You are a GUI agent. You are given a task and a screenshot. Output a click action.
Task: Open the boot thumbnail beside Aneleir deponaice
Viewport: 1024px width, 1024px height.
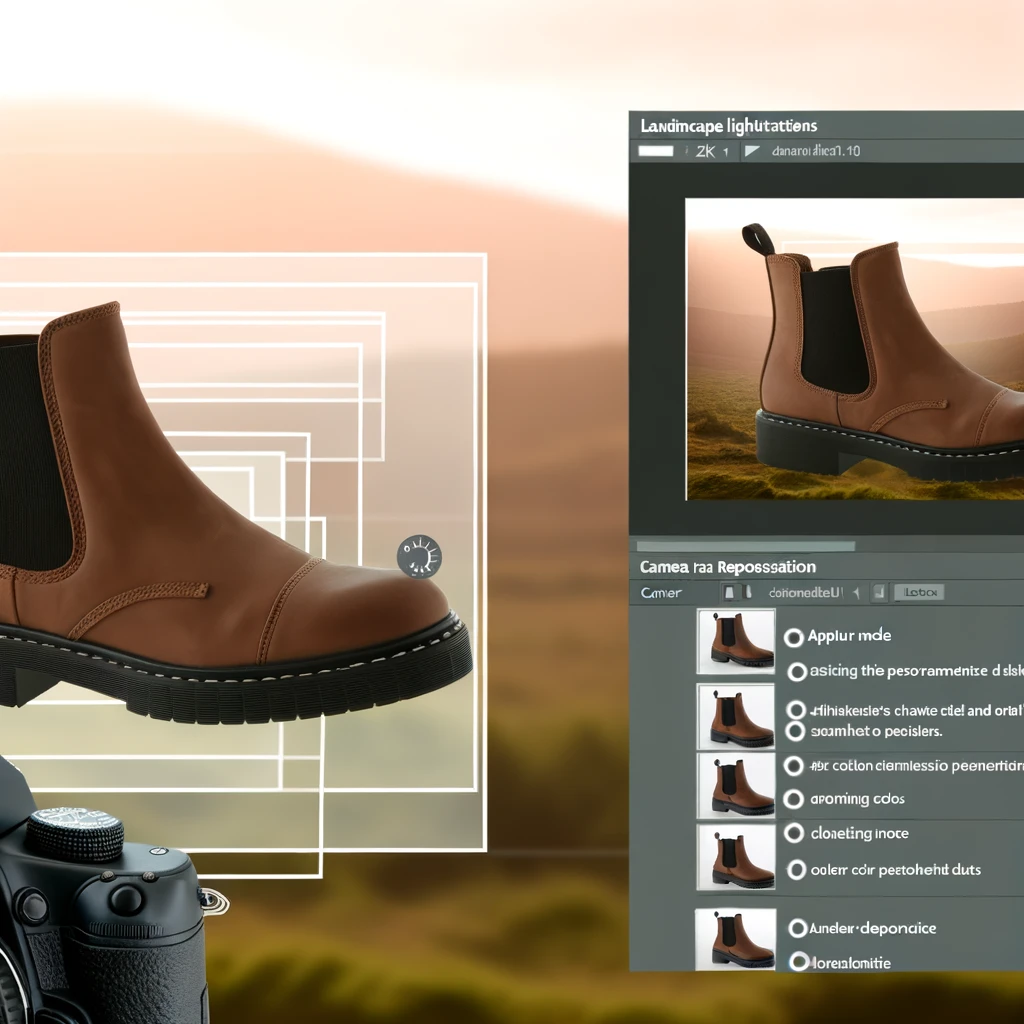(x=736, y=939)
